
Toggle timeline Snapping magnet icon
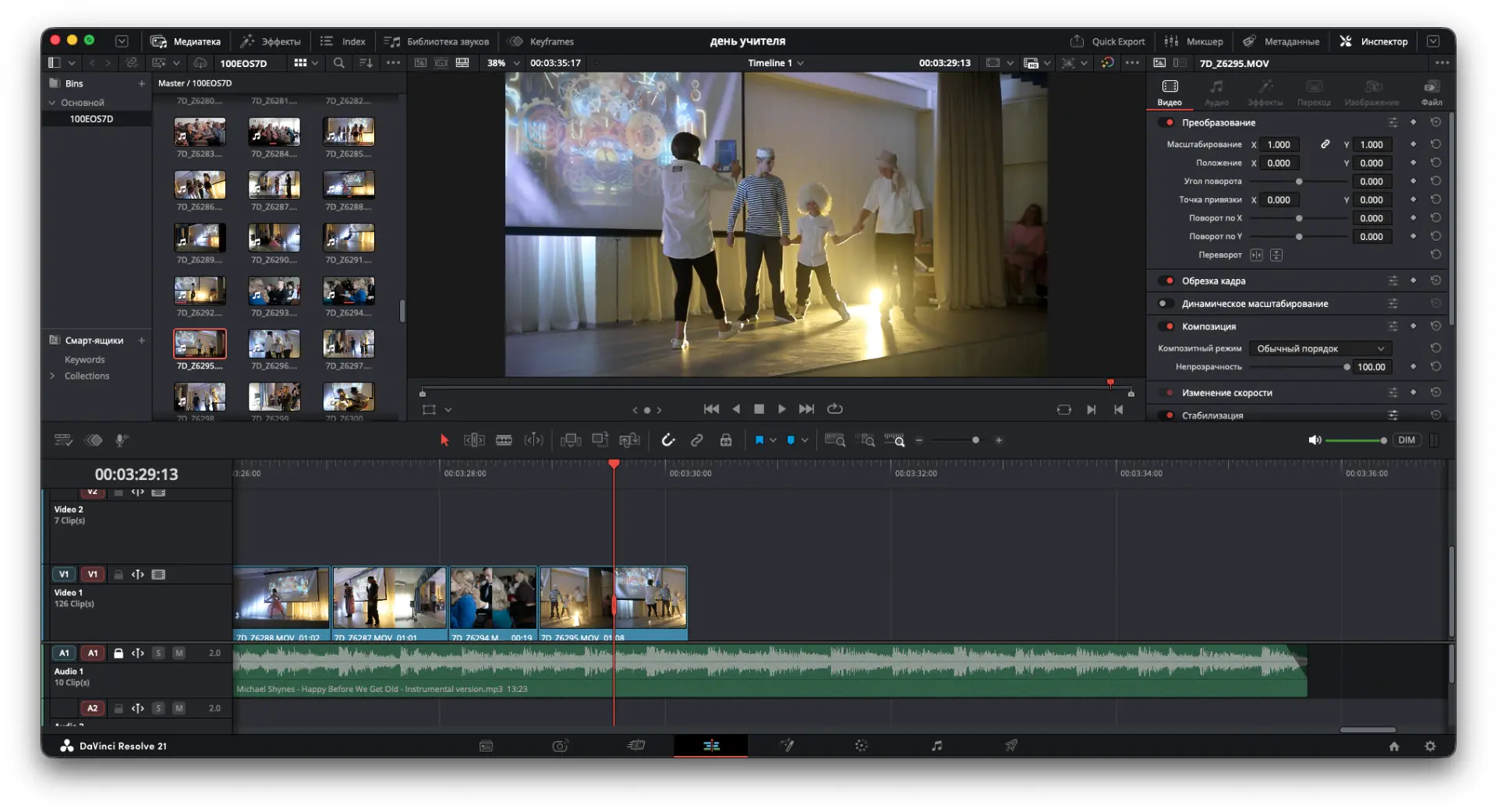coord(668,440)
